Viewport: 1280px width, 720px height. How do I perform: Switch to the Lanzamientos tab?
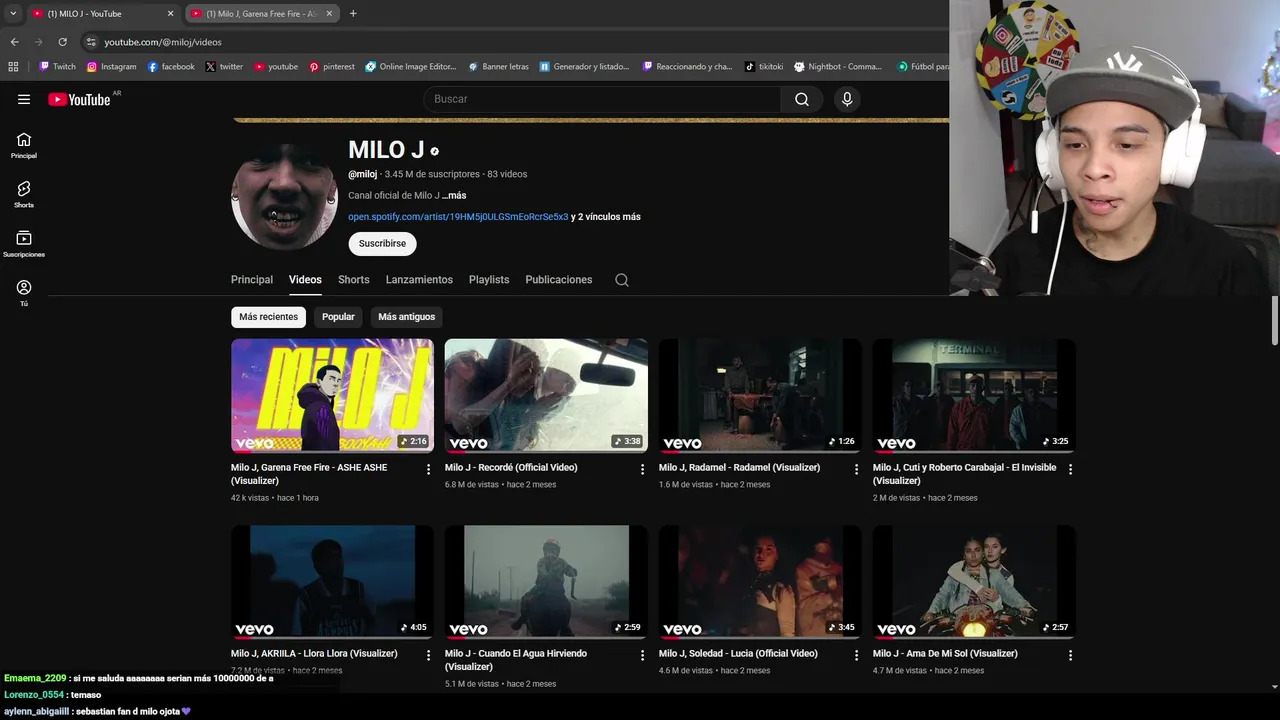(419, 280)
